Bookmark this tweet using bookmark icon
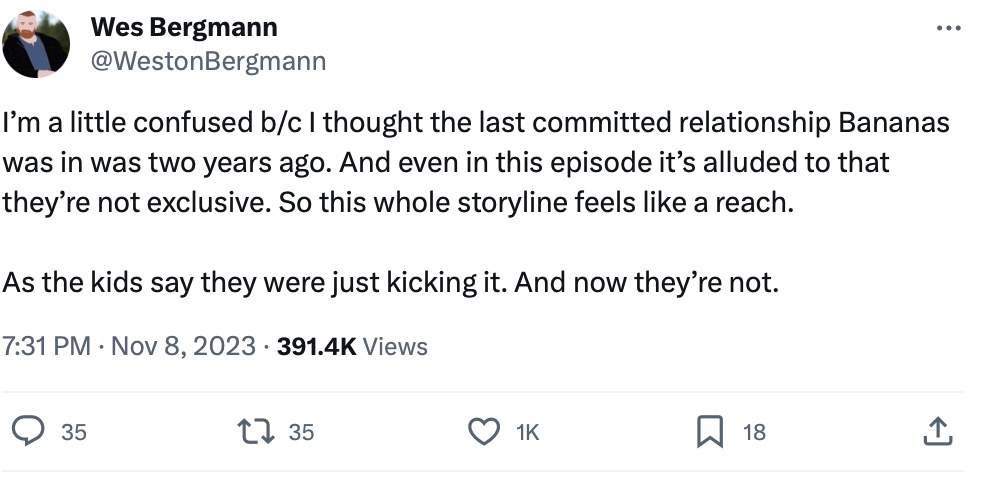The height and width of the screenshot is (482, 984). coord(710,432)
